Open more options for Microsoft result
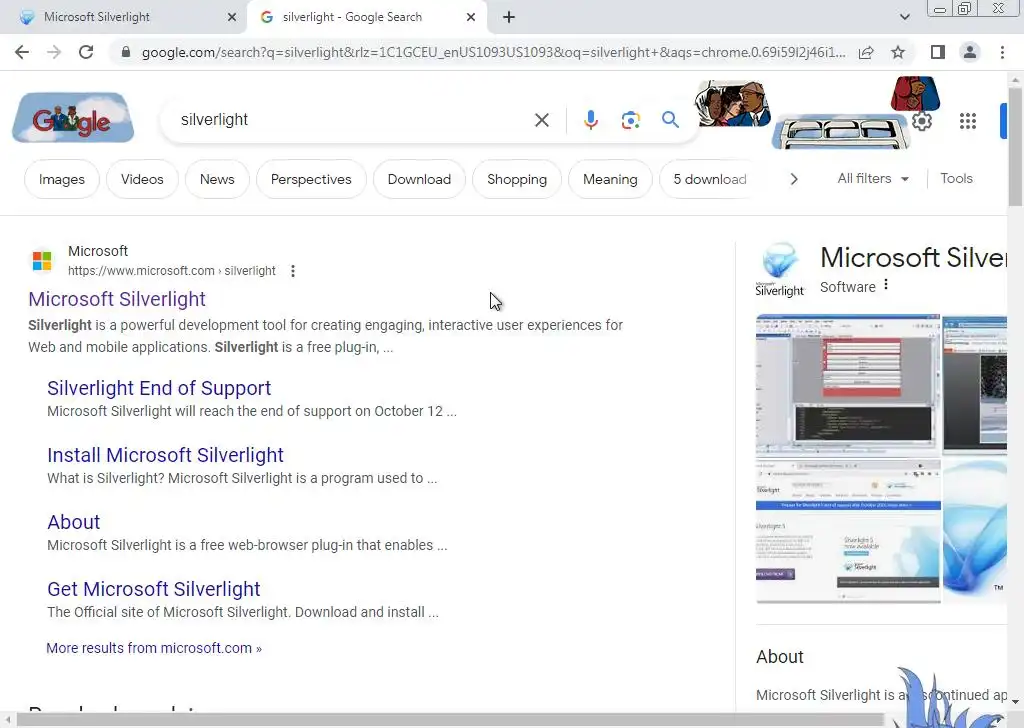The width and height of the screenshot is (1024, 728). pos(293,271)
